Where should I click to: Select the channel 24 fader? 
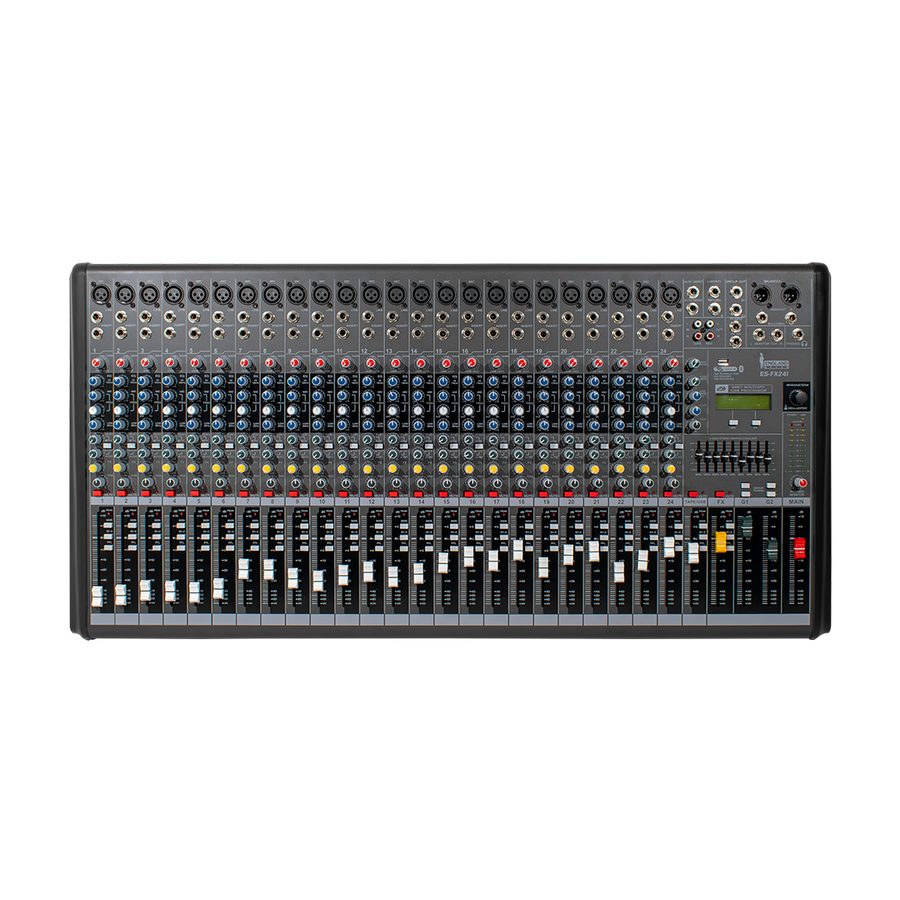669,547
